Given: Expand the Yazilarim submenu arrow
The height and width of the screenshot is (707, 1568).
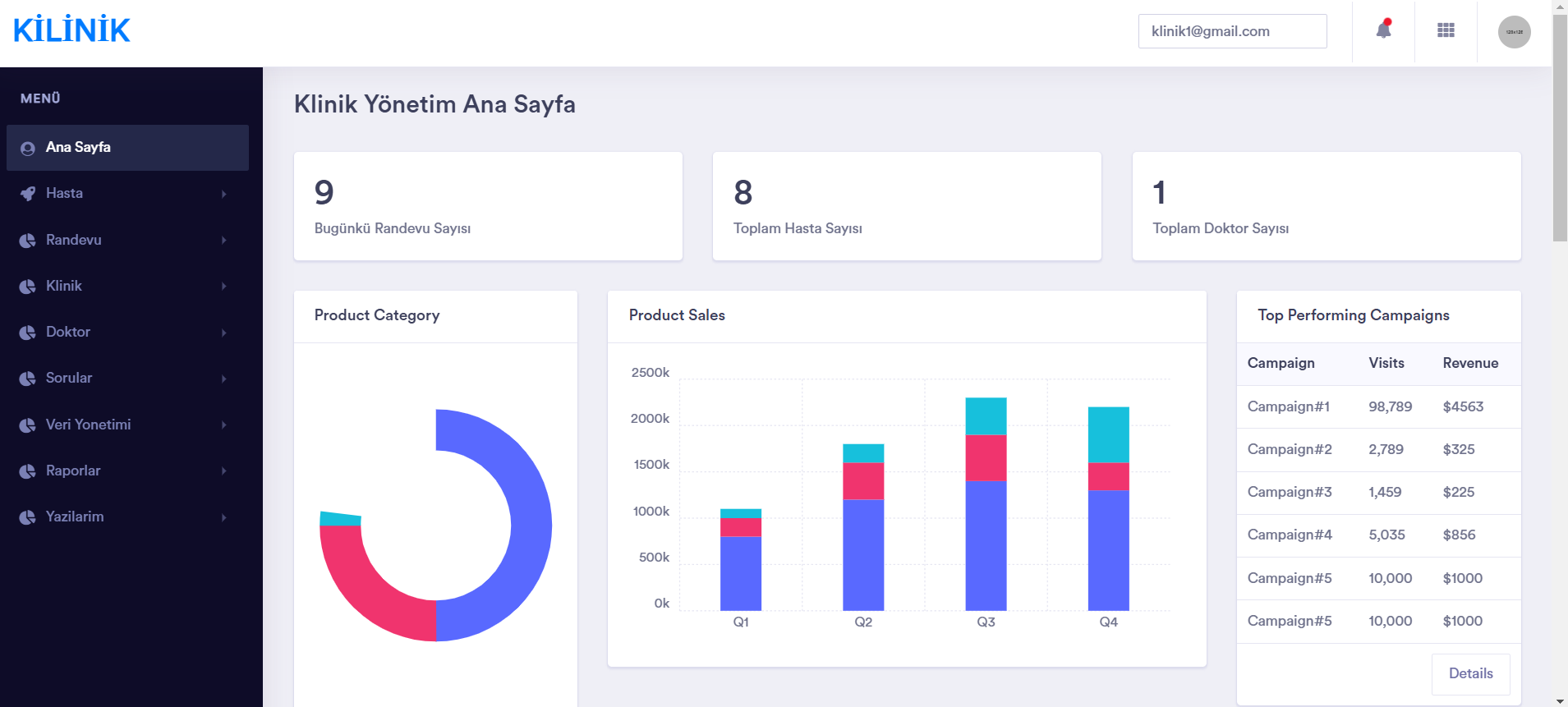Looking at the screenshot, I should point(223,517).
